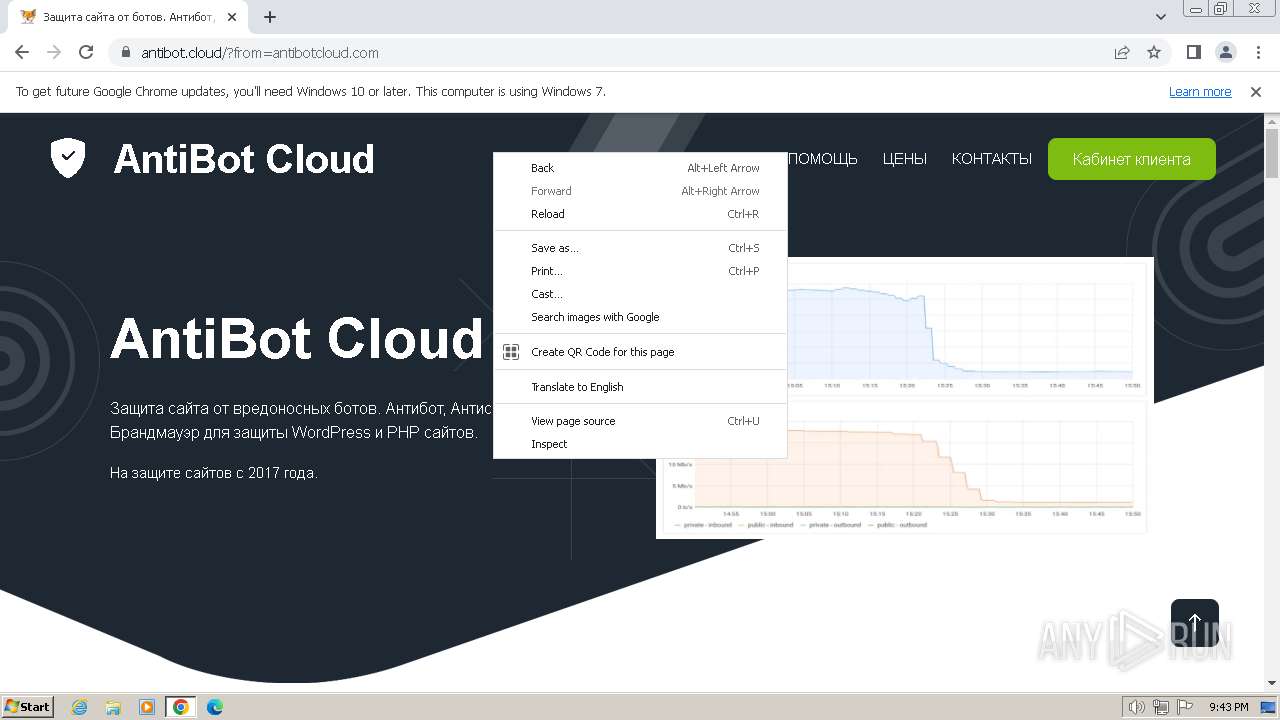Click the ПОМОЩЬ navigation link
The image size is (1280, 720).
point(823,159)
